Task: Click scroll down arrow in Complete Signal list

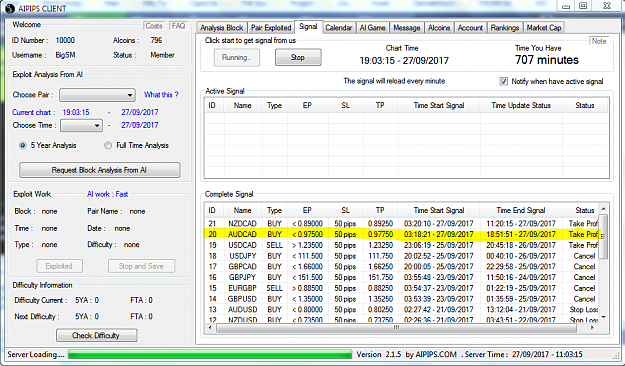Action: pyautogui.click(x=603, y=317)
